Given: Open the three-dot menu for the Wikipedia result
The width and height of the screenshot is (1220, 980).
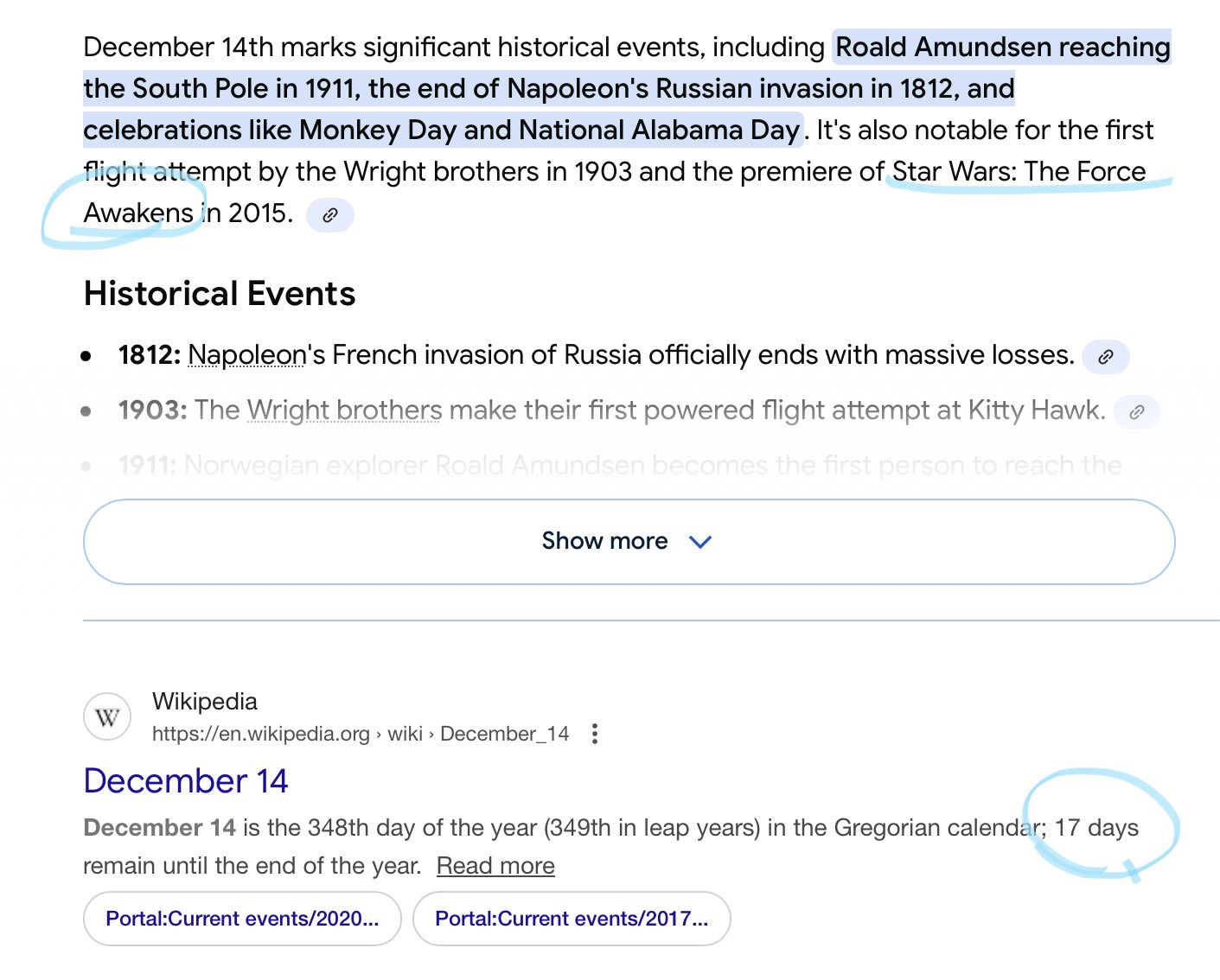Looking at the screenshot, I should pyautogui.click(x=594, y=735).
